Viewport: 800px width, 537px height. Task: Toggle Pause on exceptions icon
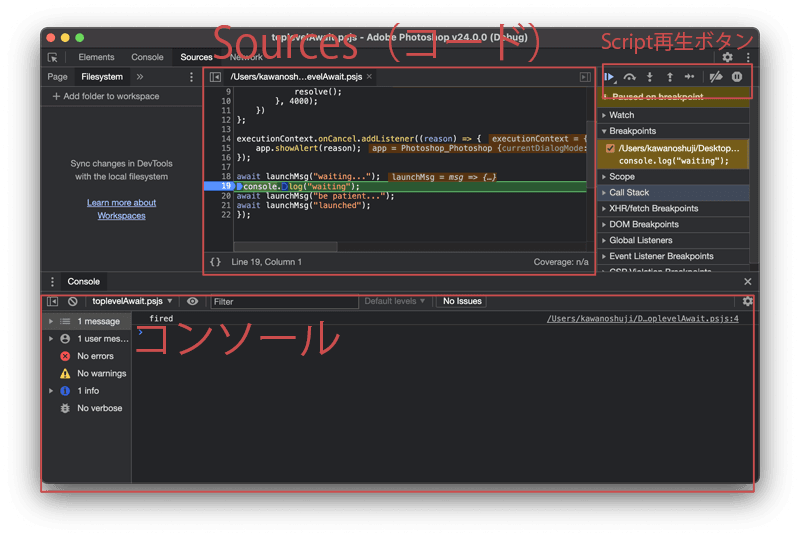(737, 77)
